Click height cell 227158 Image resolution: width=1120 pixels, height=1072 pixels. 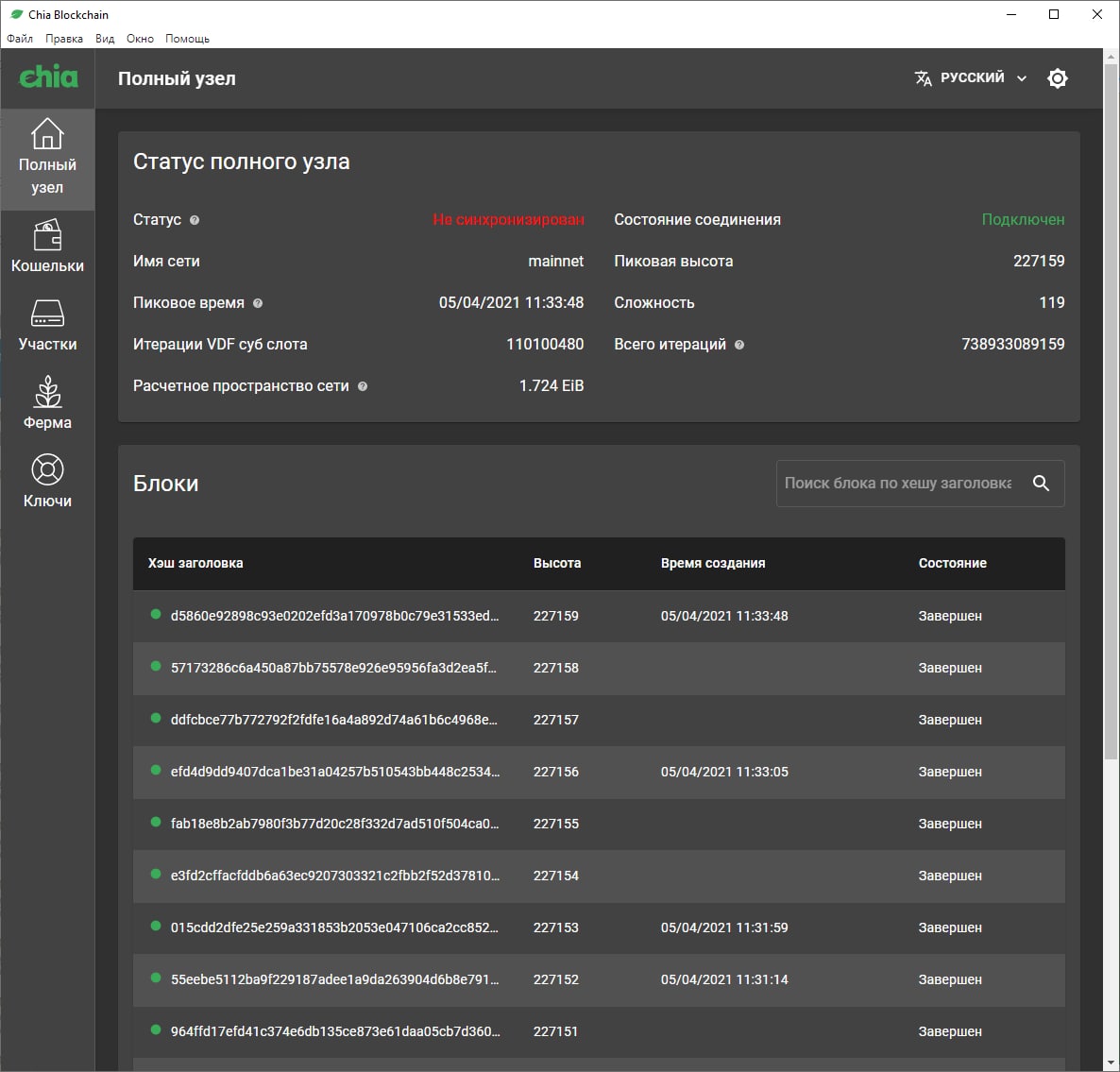tap(555, 668)
